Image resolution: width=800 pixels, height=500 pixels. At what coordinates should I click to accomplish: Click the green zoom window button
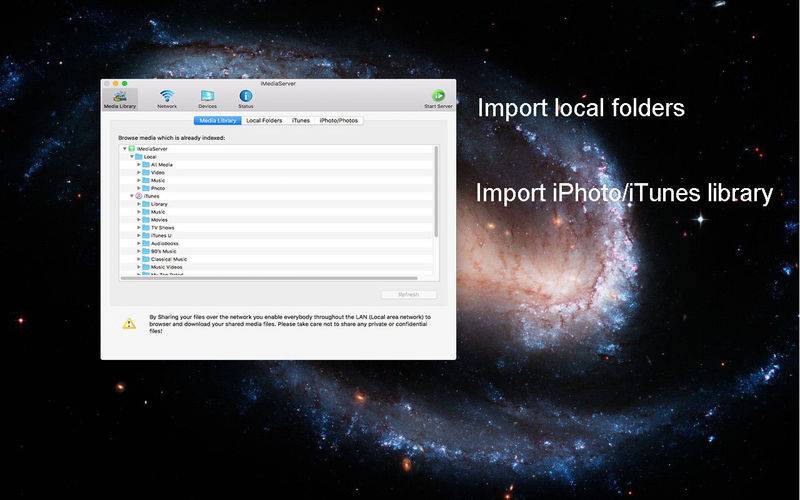click(x=124, y=83)
